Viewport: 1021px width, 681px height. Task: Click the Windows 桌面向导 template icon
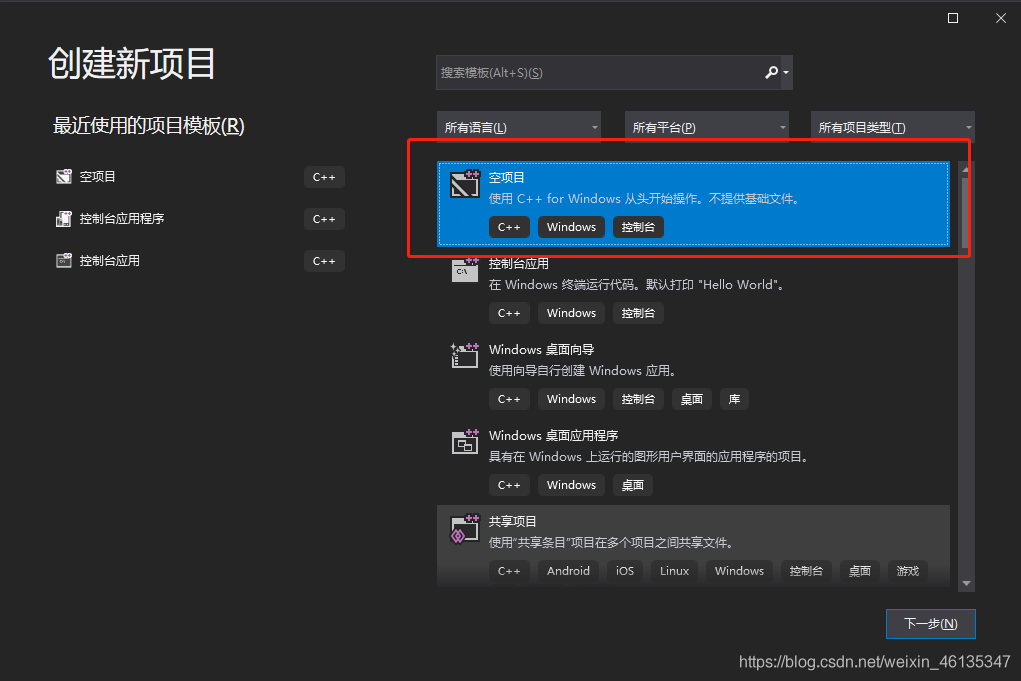(x=464, y=356)
